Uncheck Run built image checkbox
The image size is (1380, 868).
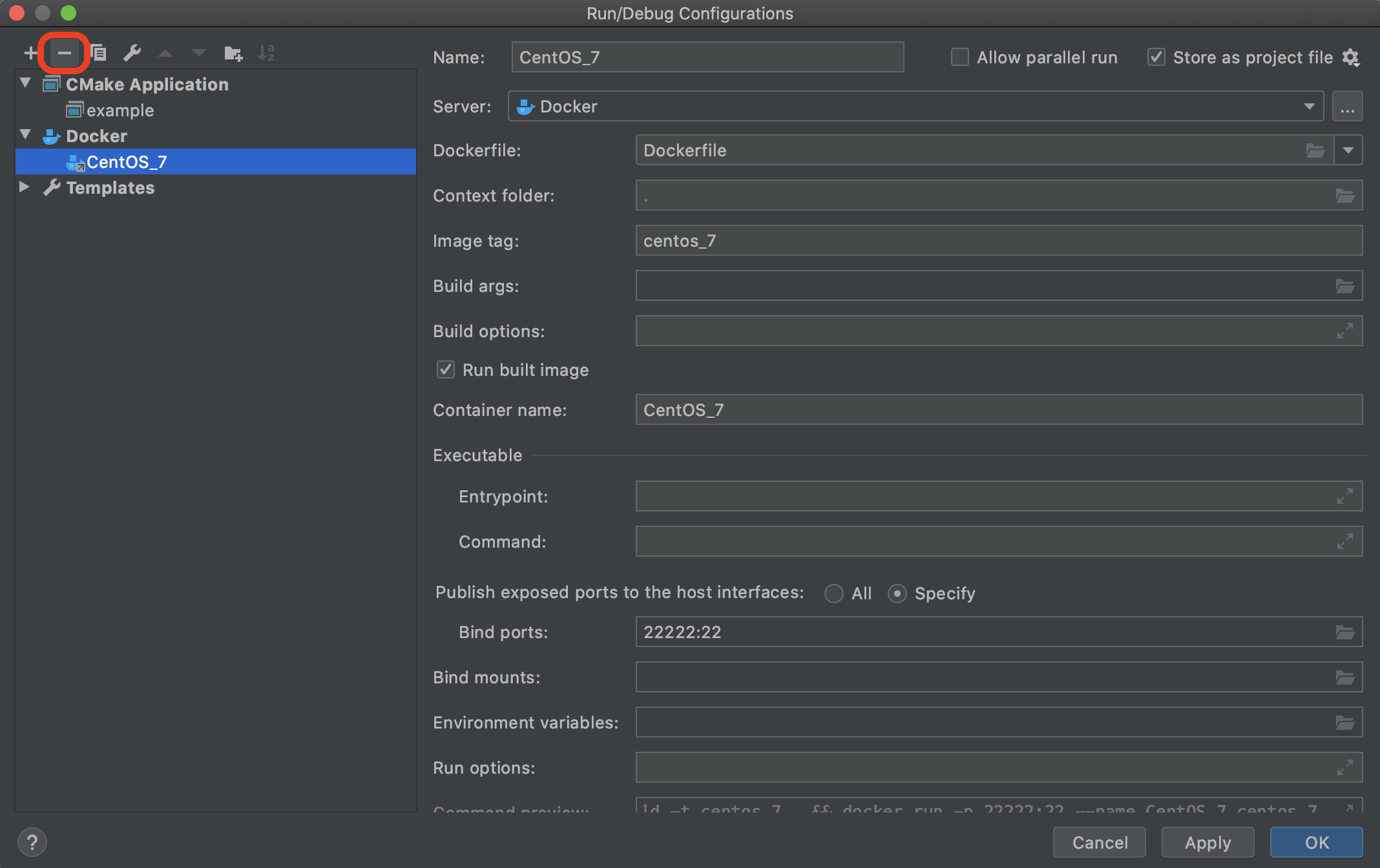coord(446,370)
